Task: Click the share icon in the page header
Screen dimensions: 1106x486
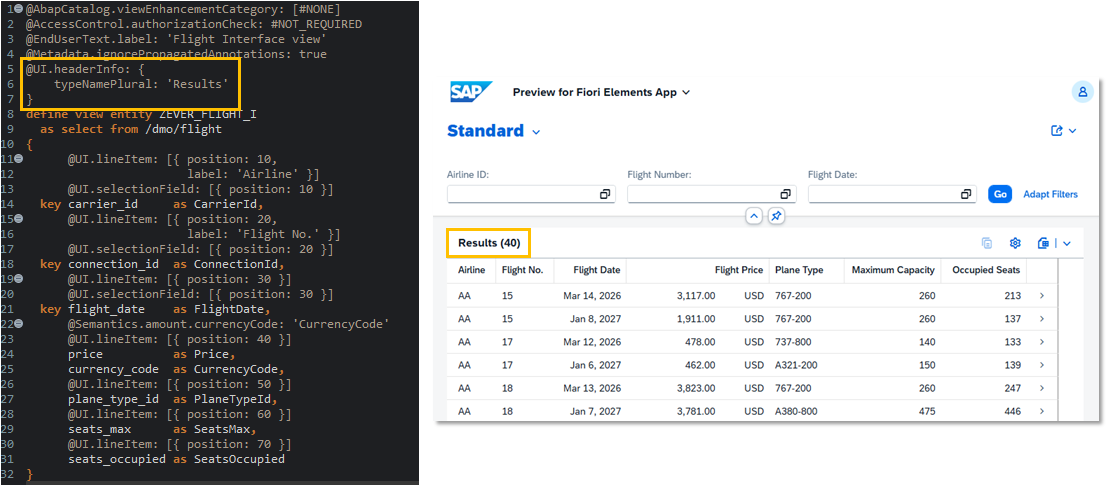Action: [1057, 130]
